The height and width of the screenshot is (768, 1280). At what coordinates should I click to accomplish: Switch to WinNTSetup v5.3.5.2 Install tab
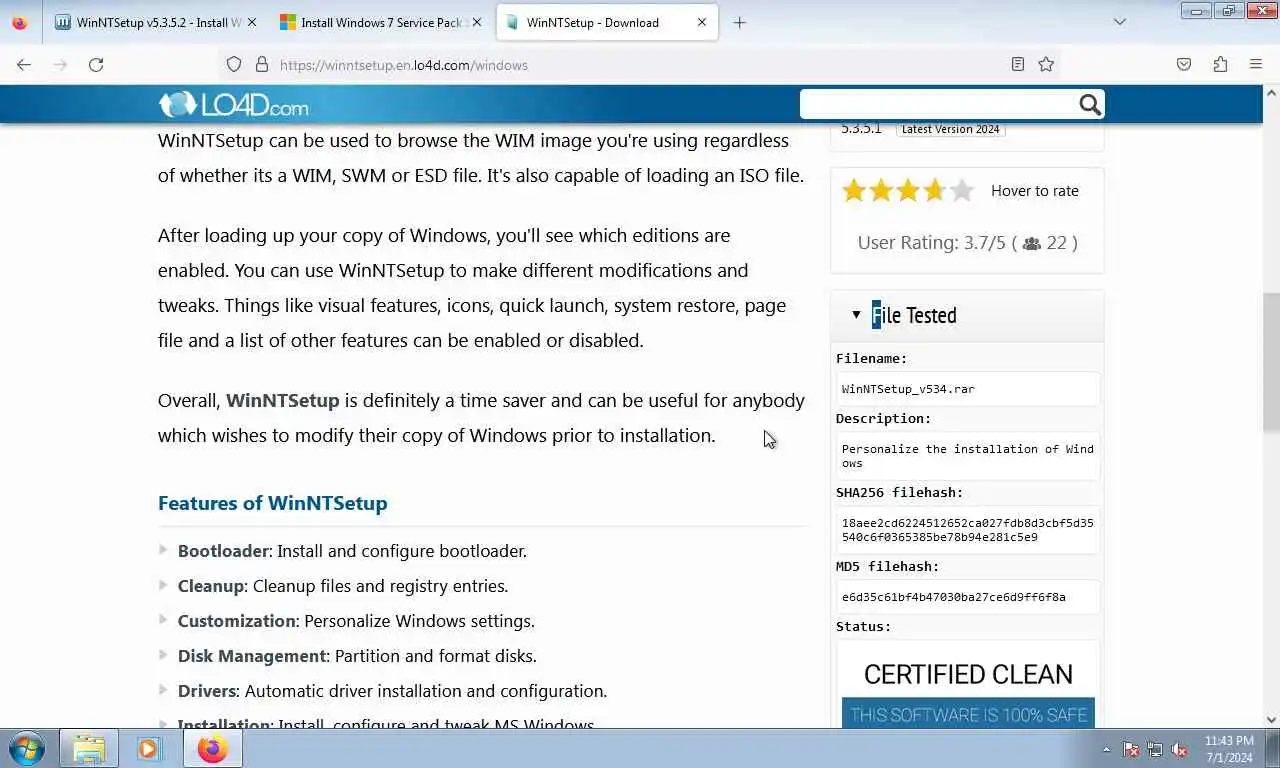(155, 22)
